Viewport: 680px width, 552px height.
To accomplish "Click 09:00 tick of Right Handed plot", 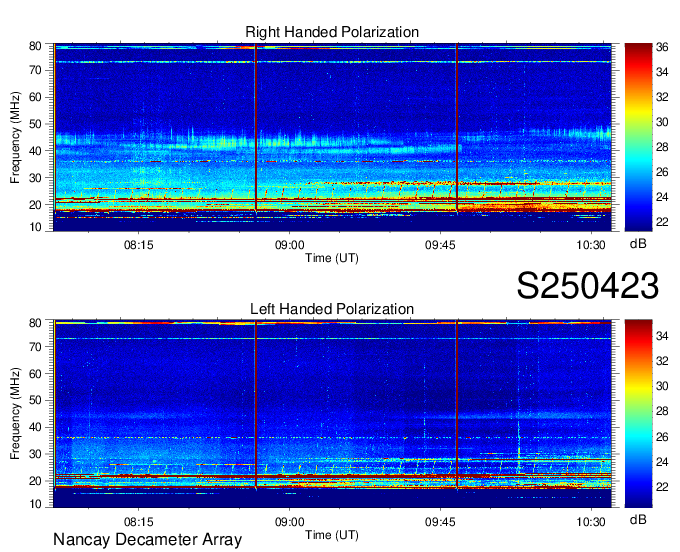I will (289, 245).
